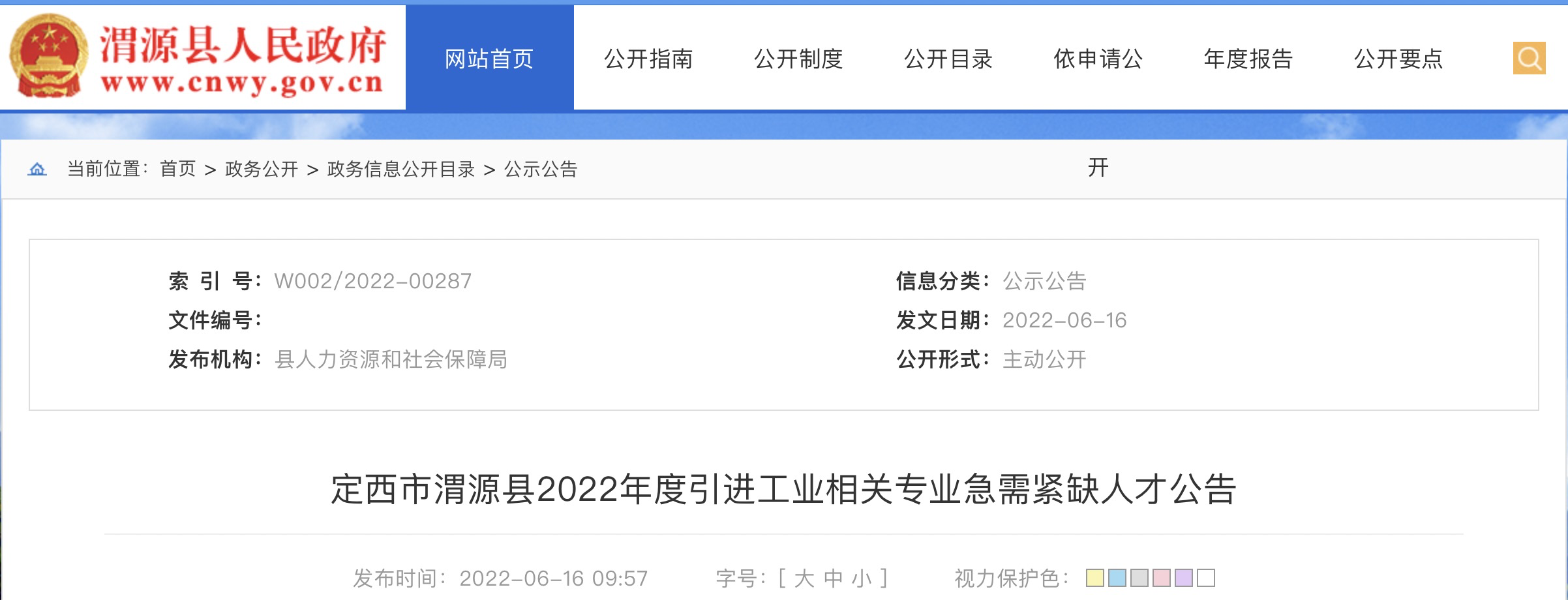The image size is (1568, 600).
Task: Click the 政务公开 breadcrumb link
Action: point(262,170)
